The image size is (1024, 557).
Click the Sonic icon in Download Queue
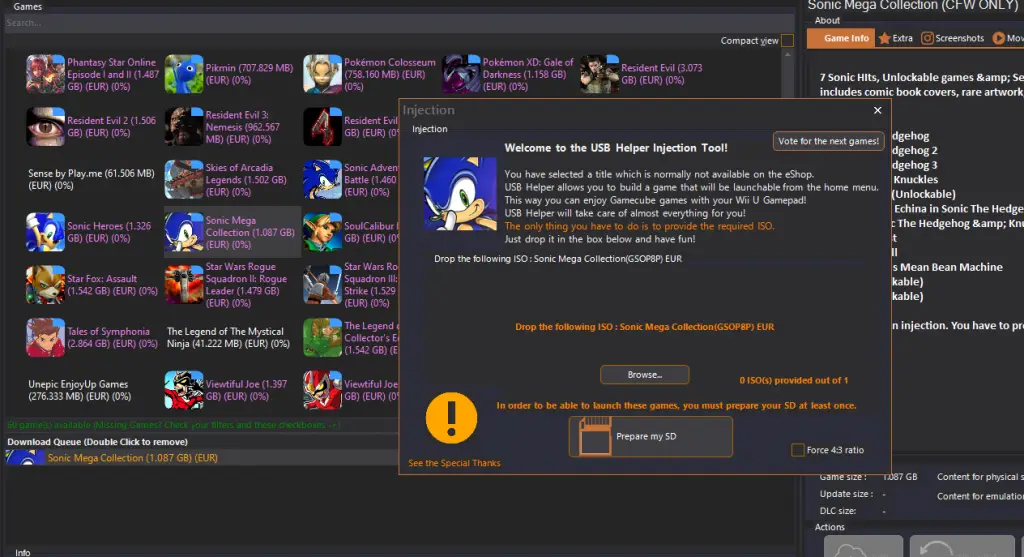click(25, 458)
